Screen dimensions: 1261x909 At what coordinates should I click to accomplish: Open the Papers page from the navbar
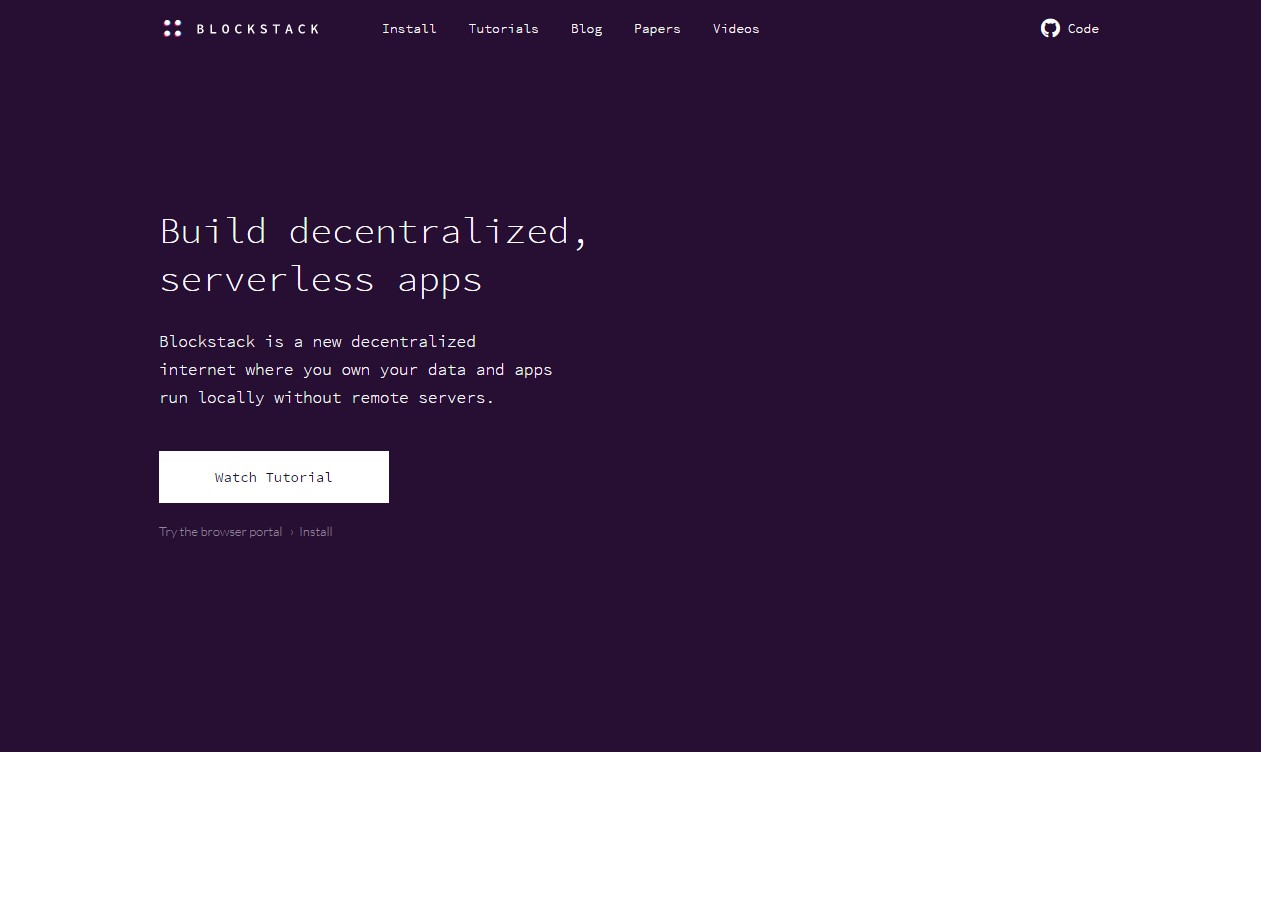tap(657, 29)
